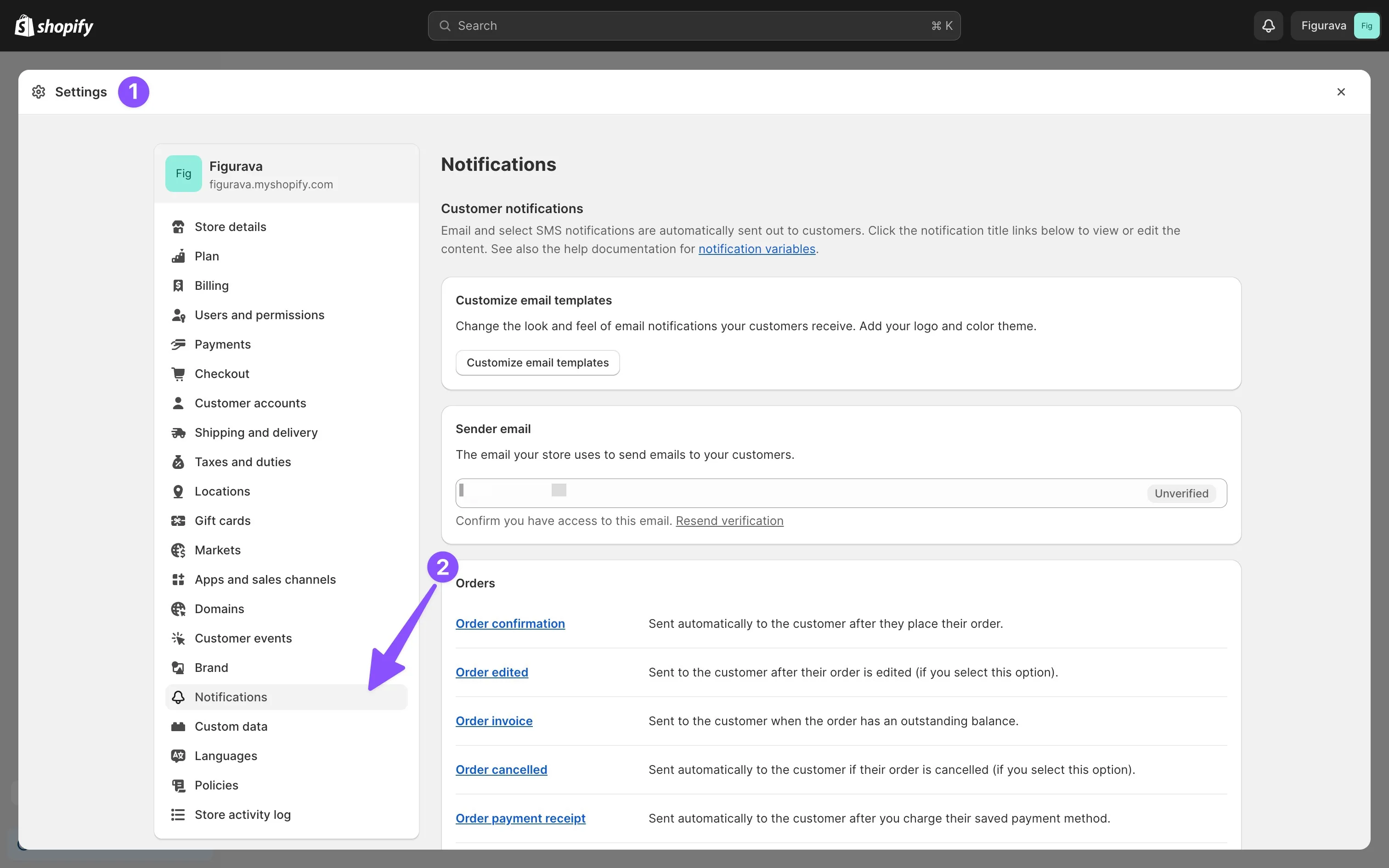Click the Locations pin icon

[x=178, y=491]
